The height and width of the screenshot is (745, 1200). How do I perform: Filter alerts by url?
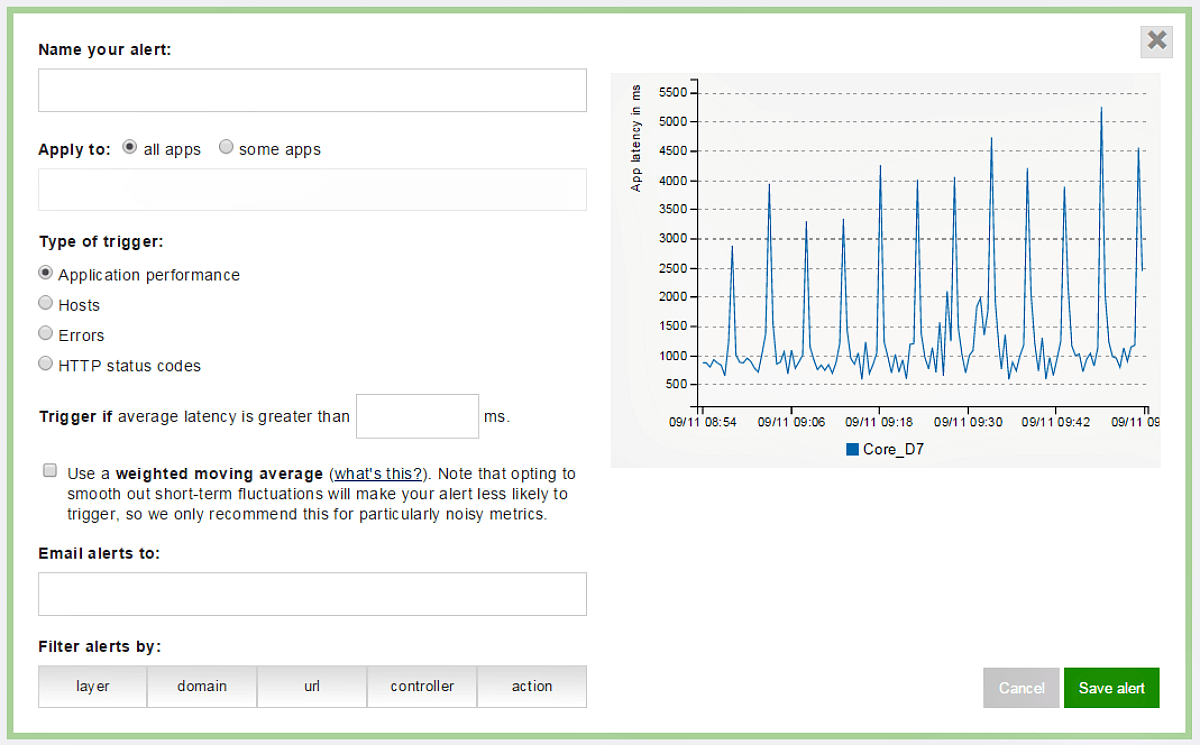(x=312, y=686)
